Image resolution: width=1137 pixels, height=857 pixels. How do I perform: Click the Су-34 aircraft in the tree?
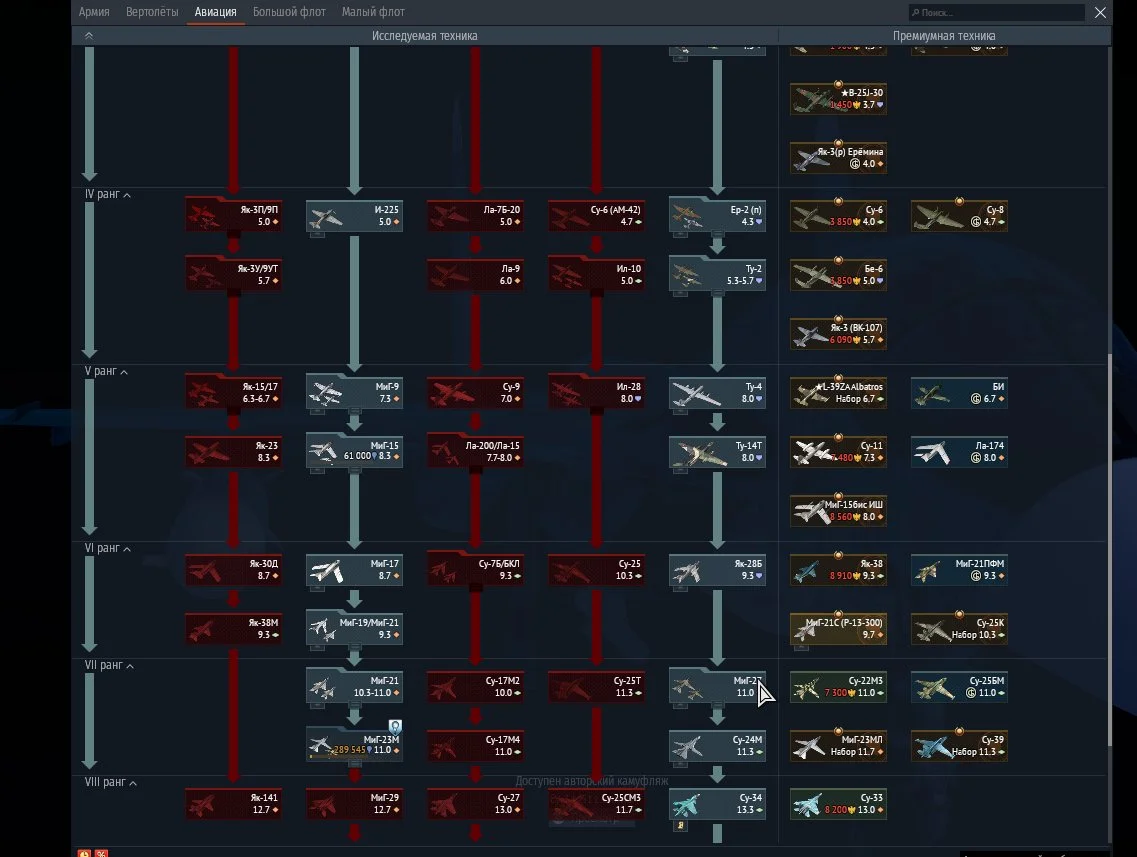pos(717,803)
